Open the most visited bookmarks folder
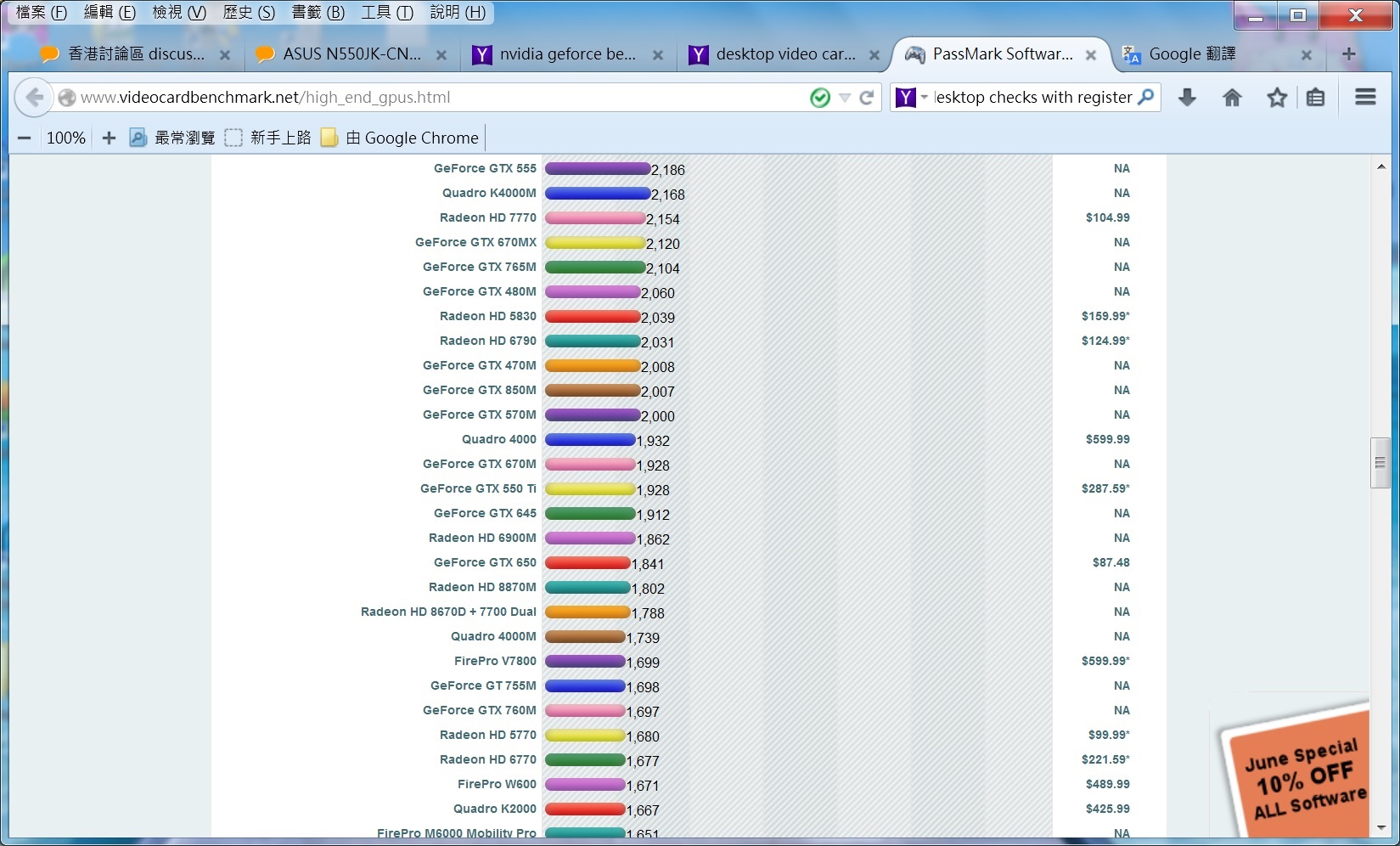1400x846 pixels. point(172,138)
